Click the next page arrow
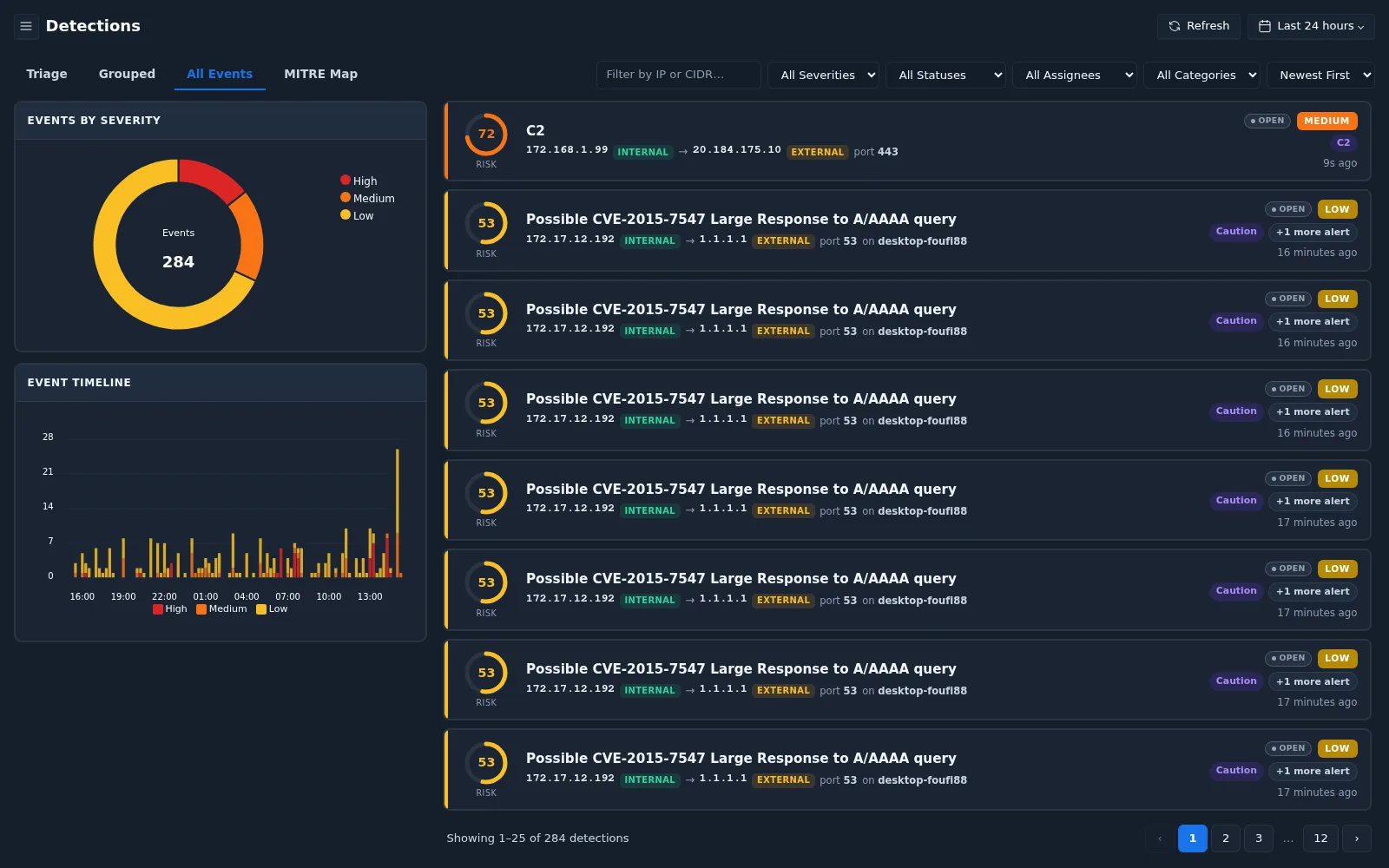Screen dimensions: 1389x868 point(1356,838)
